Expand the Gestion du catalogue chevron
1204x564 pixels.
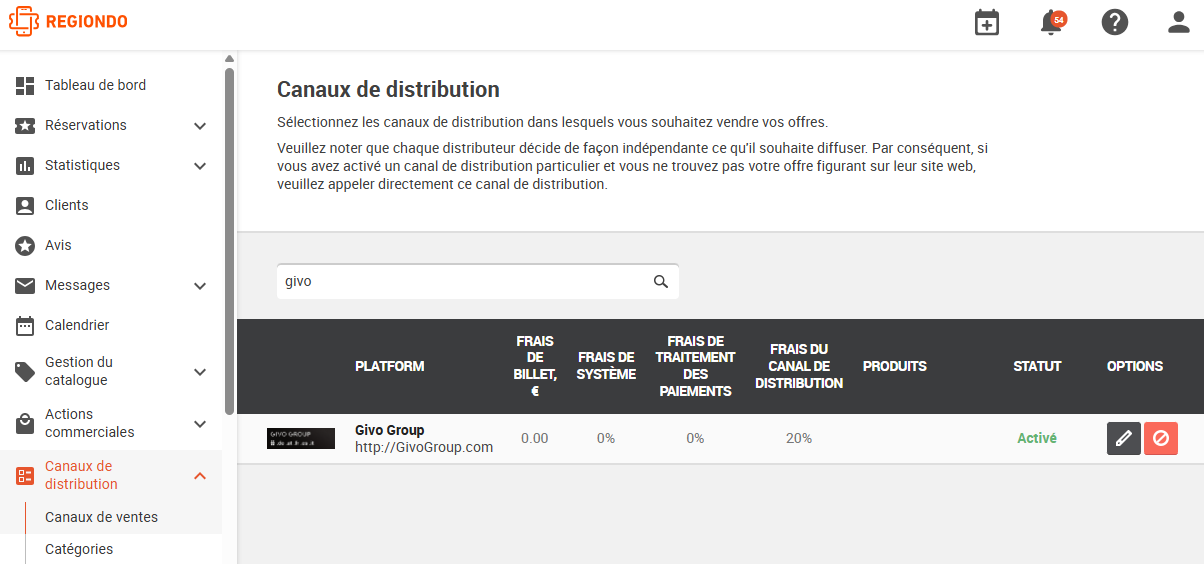click(x=200, y=372)
